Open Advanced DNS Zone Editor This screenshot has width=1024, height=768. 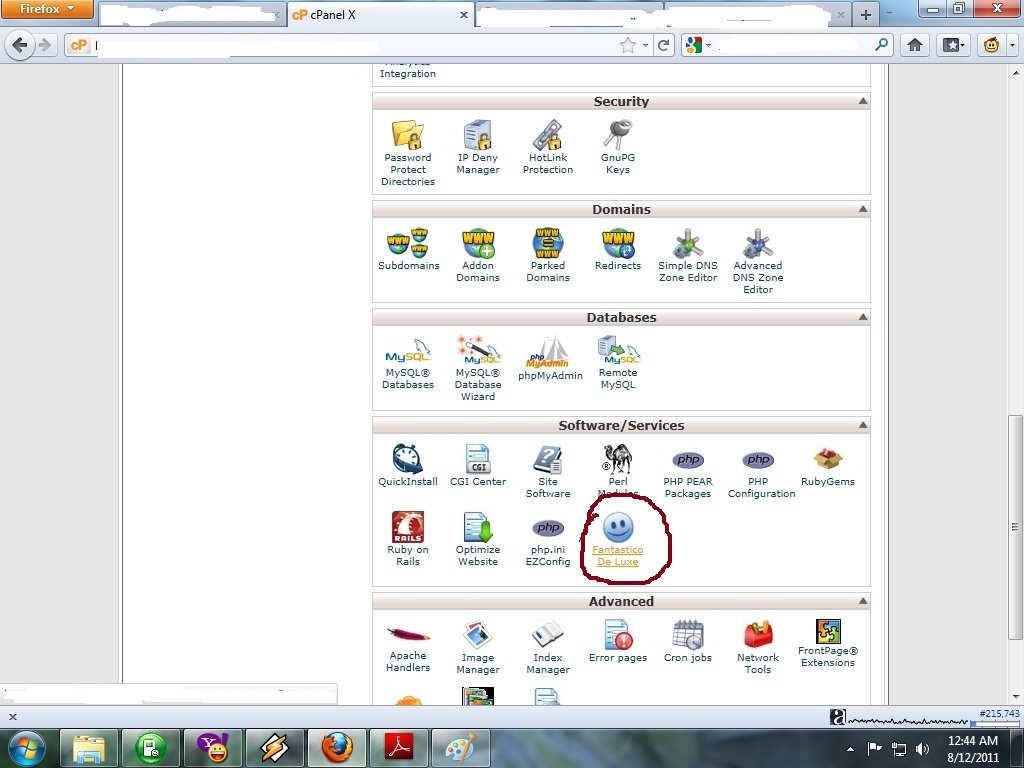(x=758, y=261)
